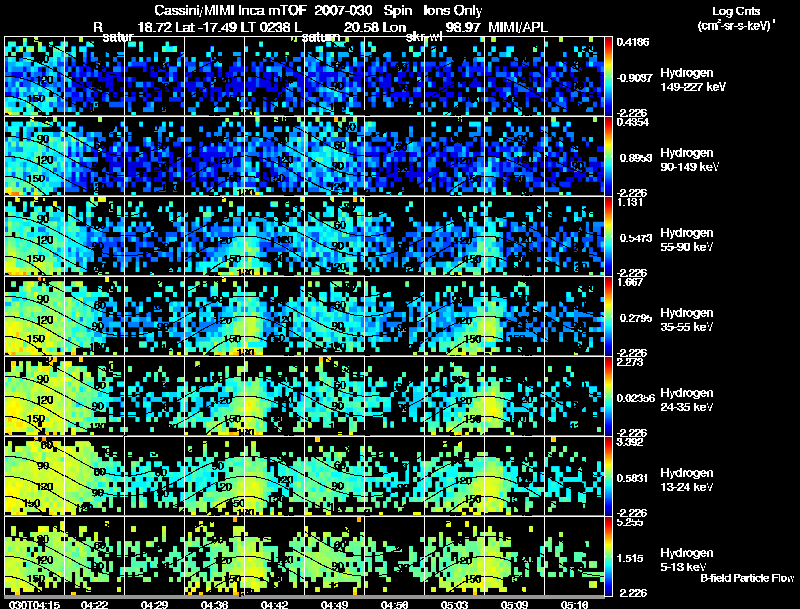Click the 'Log Cnts' units heading
800x609 pixels.
pyautogui.click(x=736, y=11)
